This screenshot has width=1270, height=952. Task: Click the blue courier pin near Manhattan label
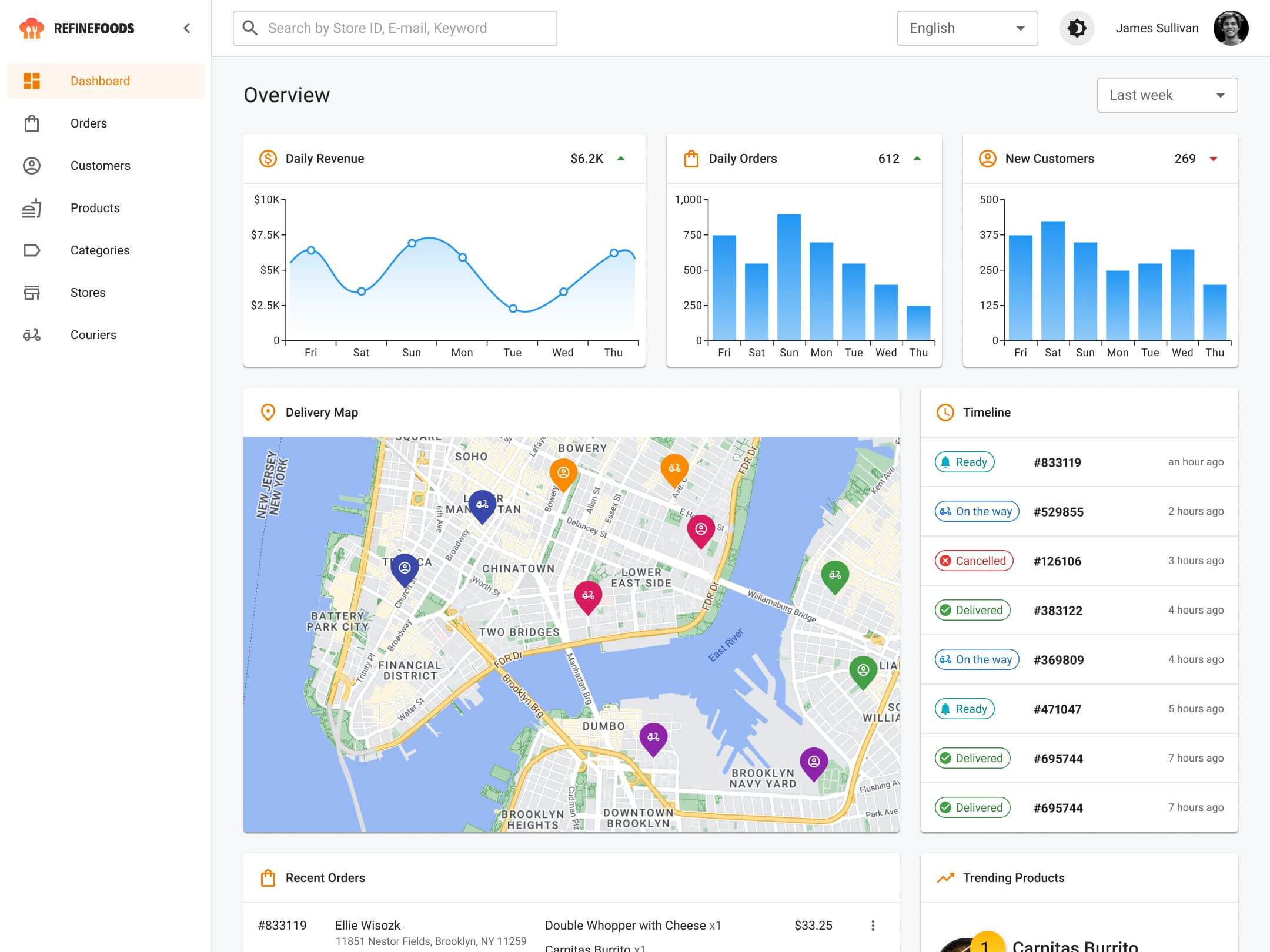482,505
